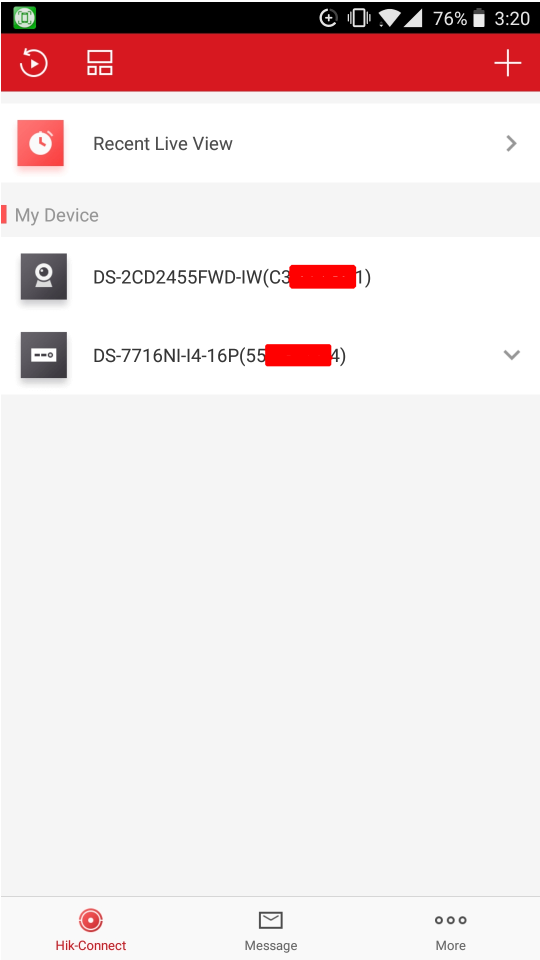Open the multi-window layout view icon
Viewport: 540px width, 960px height.
coord(100,63)
